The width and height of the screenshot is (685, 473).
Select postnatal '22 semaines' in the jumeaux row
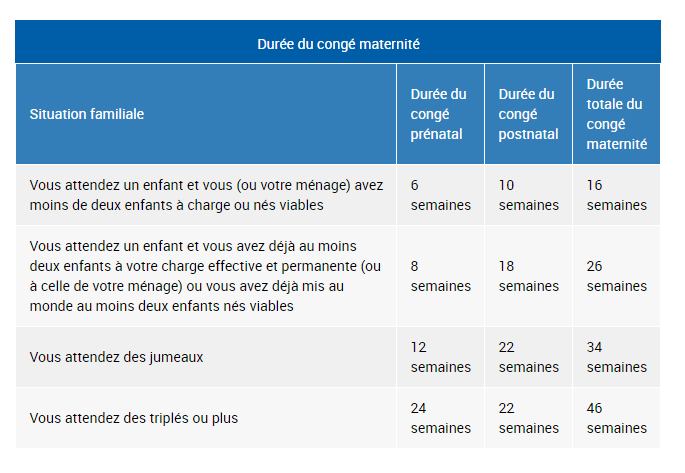click(x=528, y=357)
